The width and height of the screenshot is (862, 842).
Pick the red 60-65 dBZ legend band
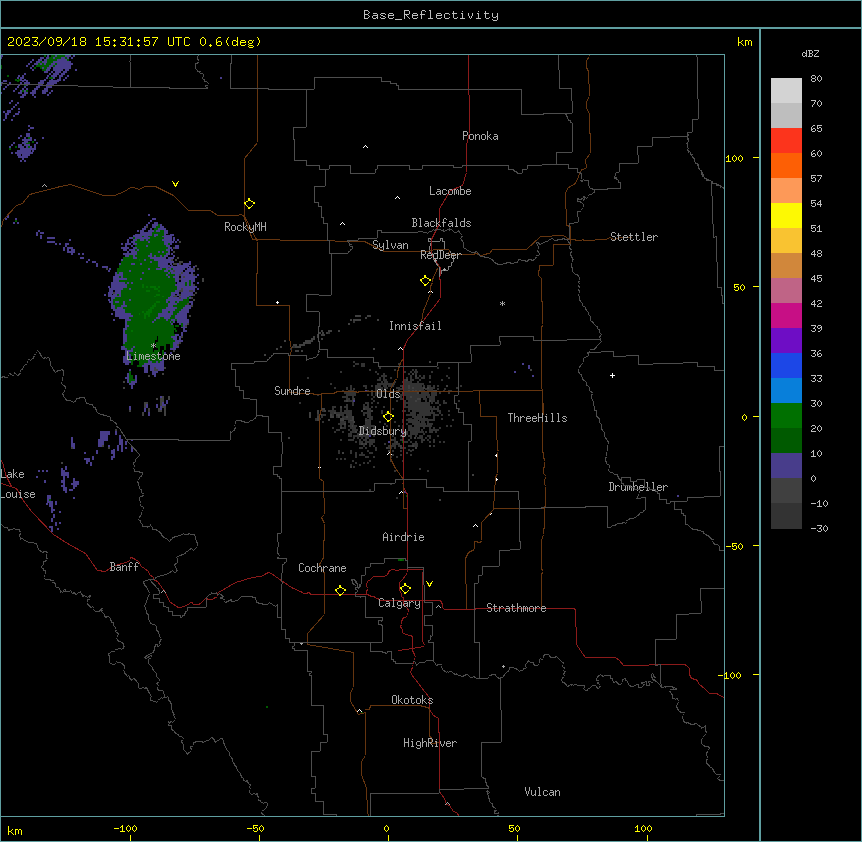pyautogui.click(x=786, y=141)
